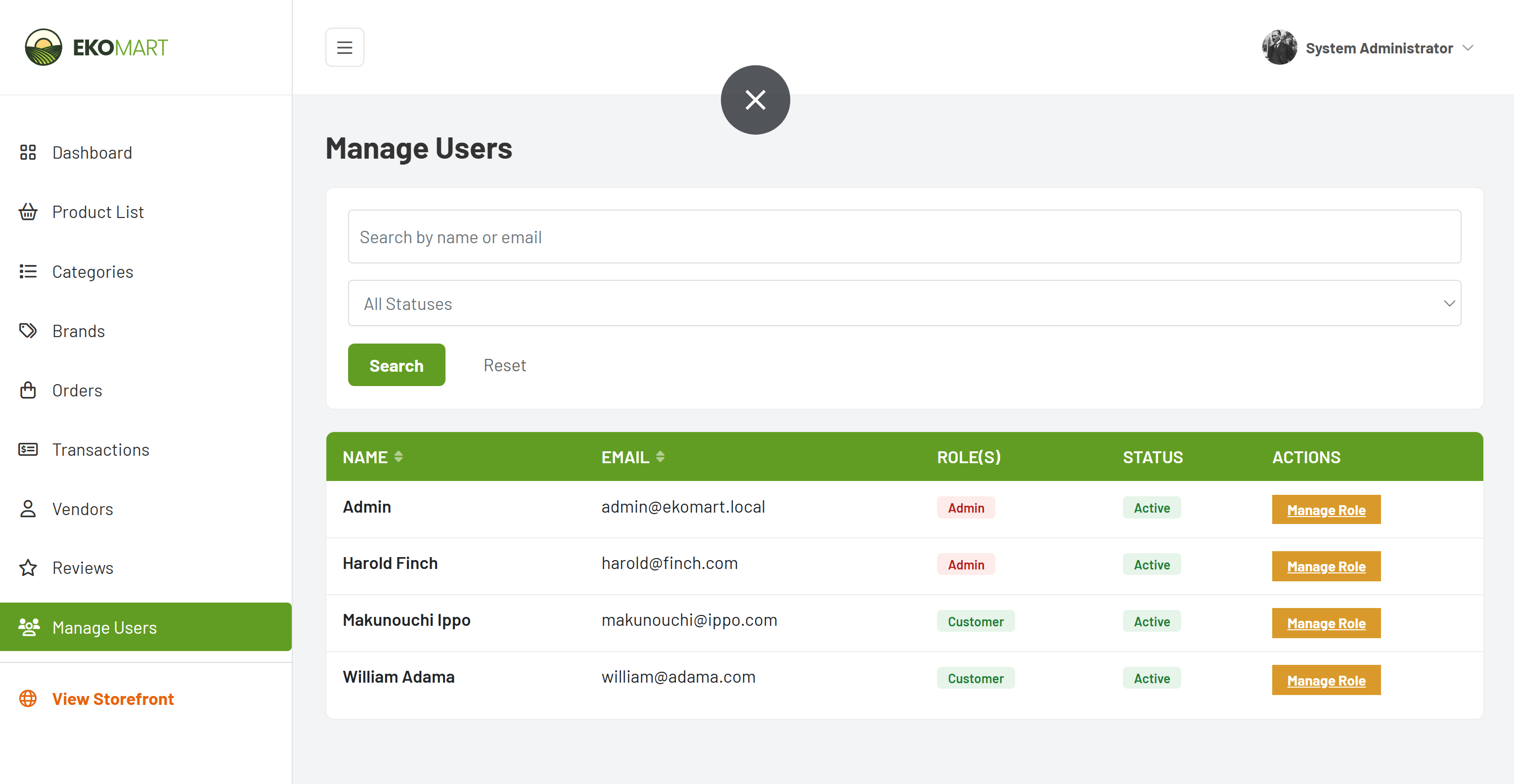
Task: Click the STATUS column header
Action: 1153,457
